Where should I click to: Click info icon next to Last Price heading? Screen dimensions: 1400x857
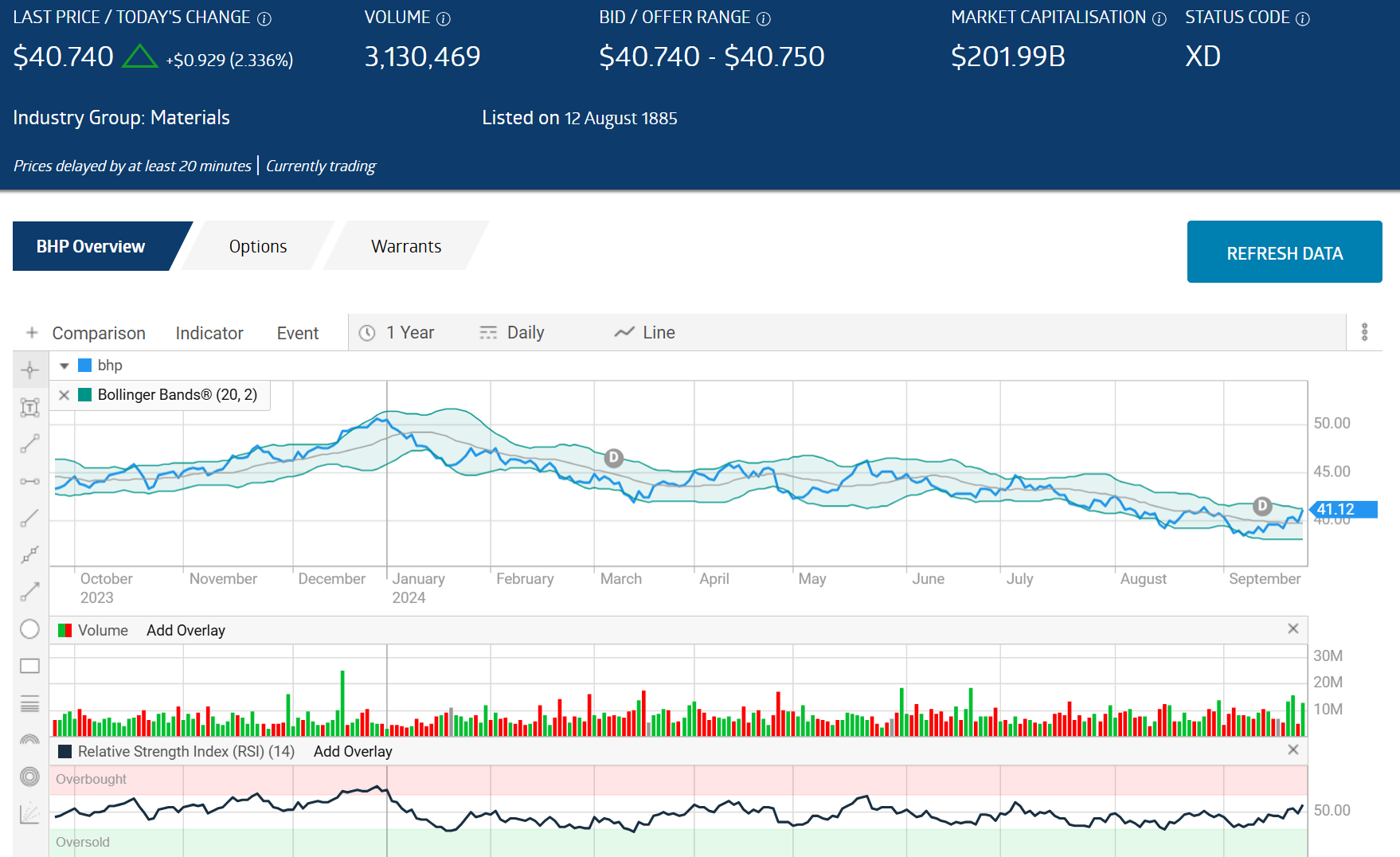pyautogui.click(x=265, y=18)
